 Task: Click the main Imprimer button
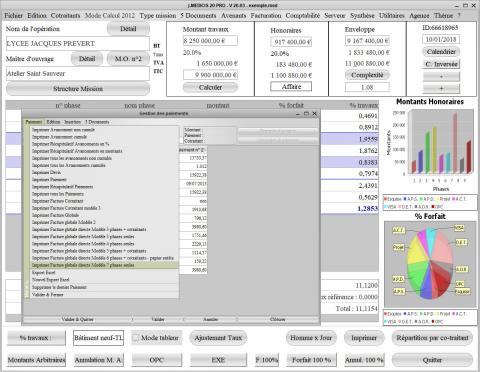tap(364, 338)
